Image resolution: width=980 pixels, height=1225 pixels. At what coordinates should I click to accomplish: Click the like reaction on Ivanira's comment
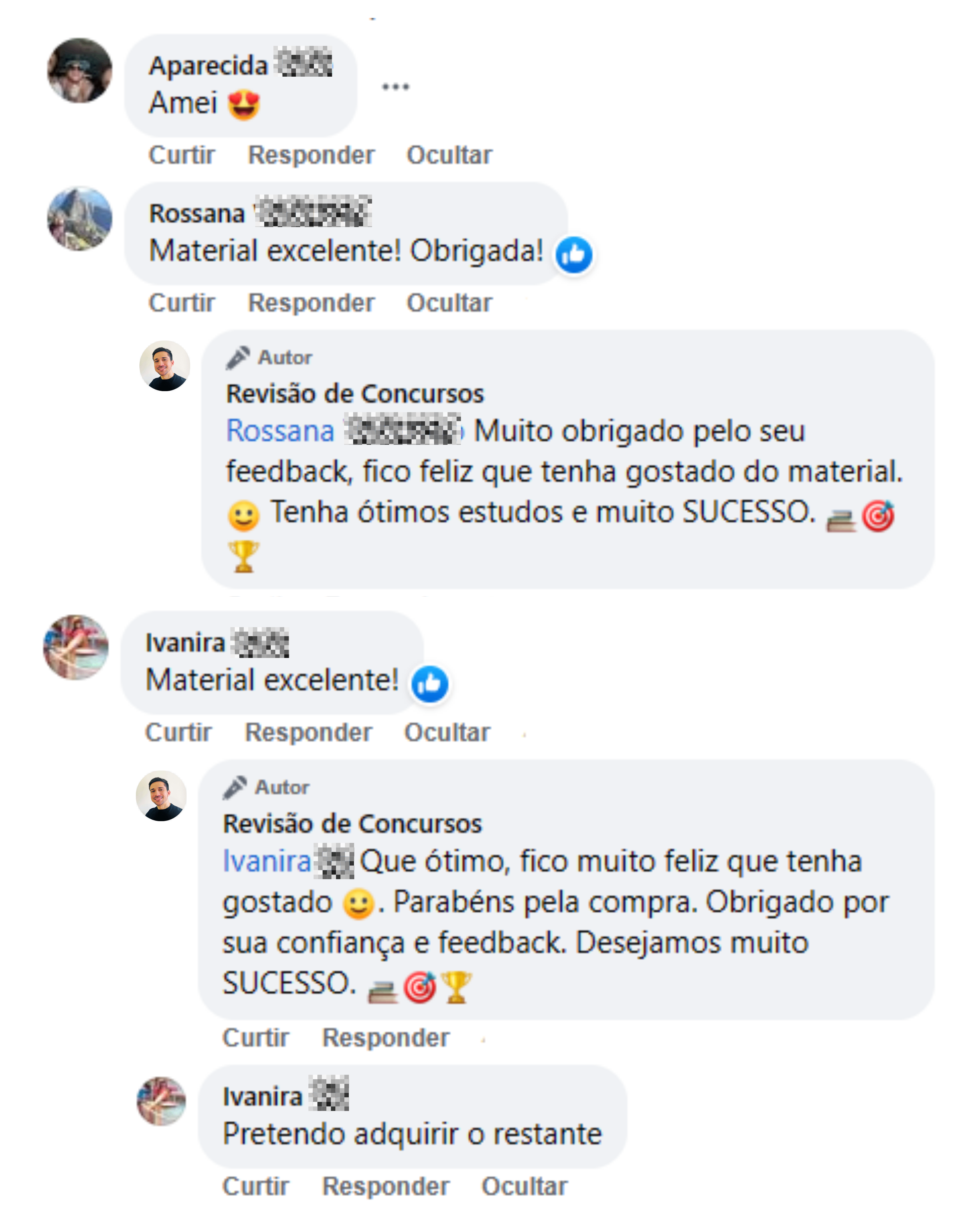[429, 683]
